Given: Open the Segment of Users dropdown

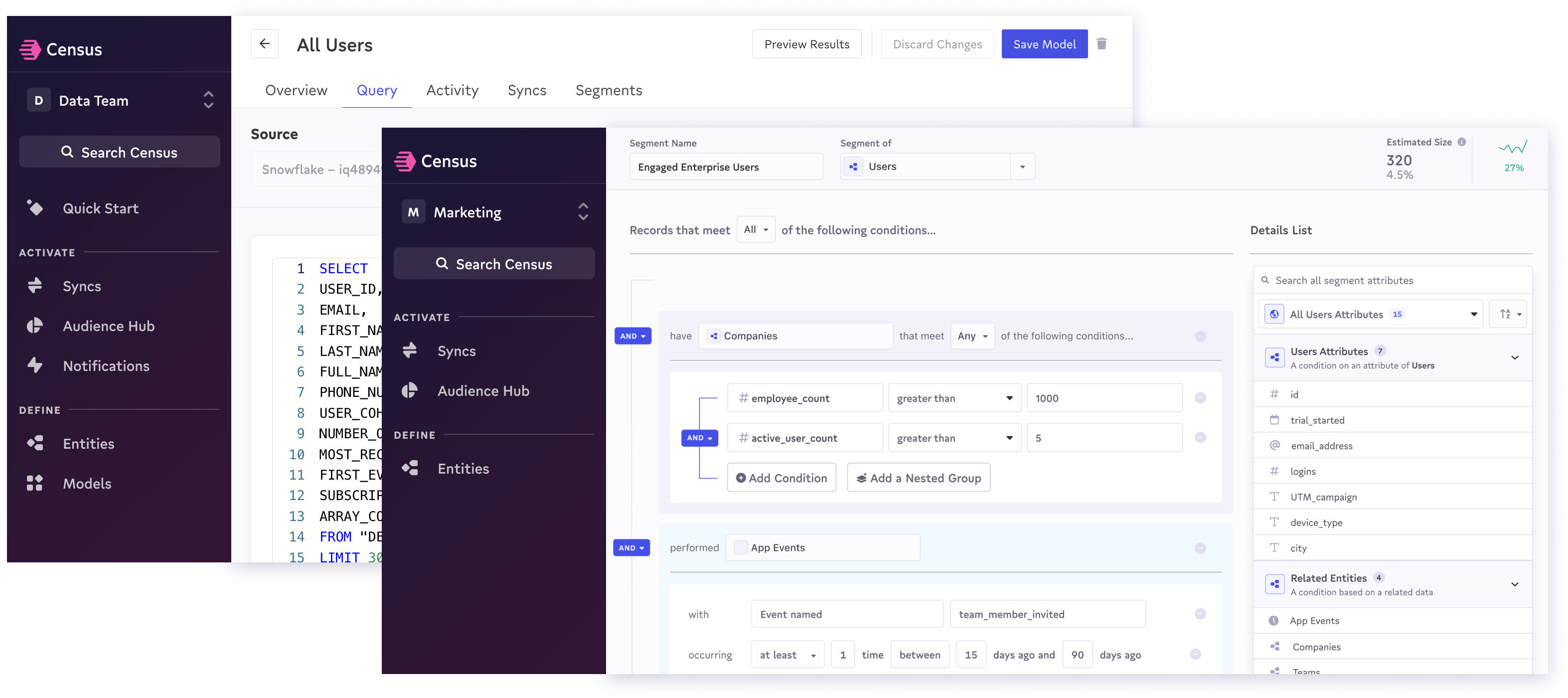Looking at the screenshot, I should 1023,167.
